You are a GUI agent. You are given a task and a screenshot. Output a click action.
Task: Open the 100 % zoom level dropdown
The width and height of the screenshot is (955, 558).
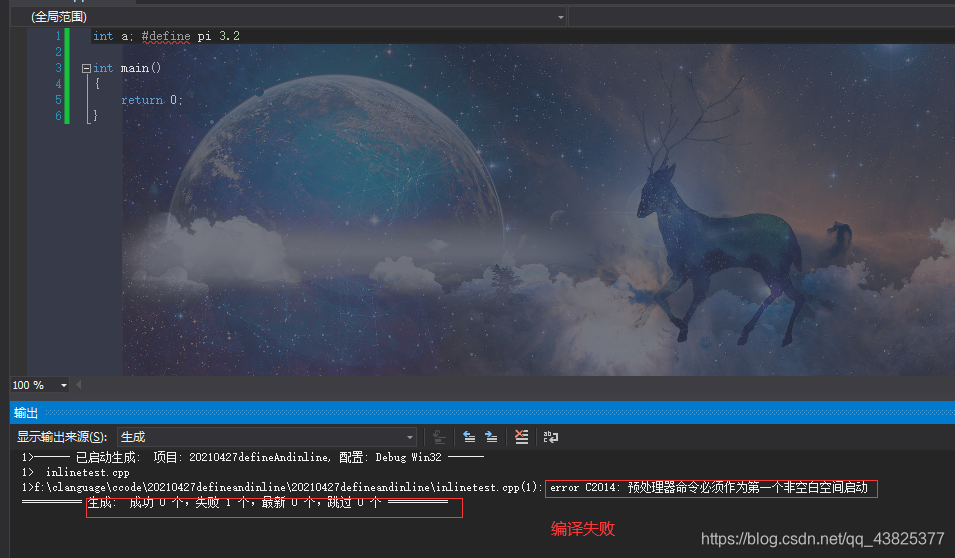pyautogui.click(x=40, y=385)
